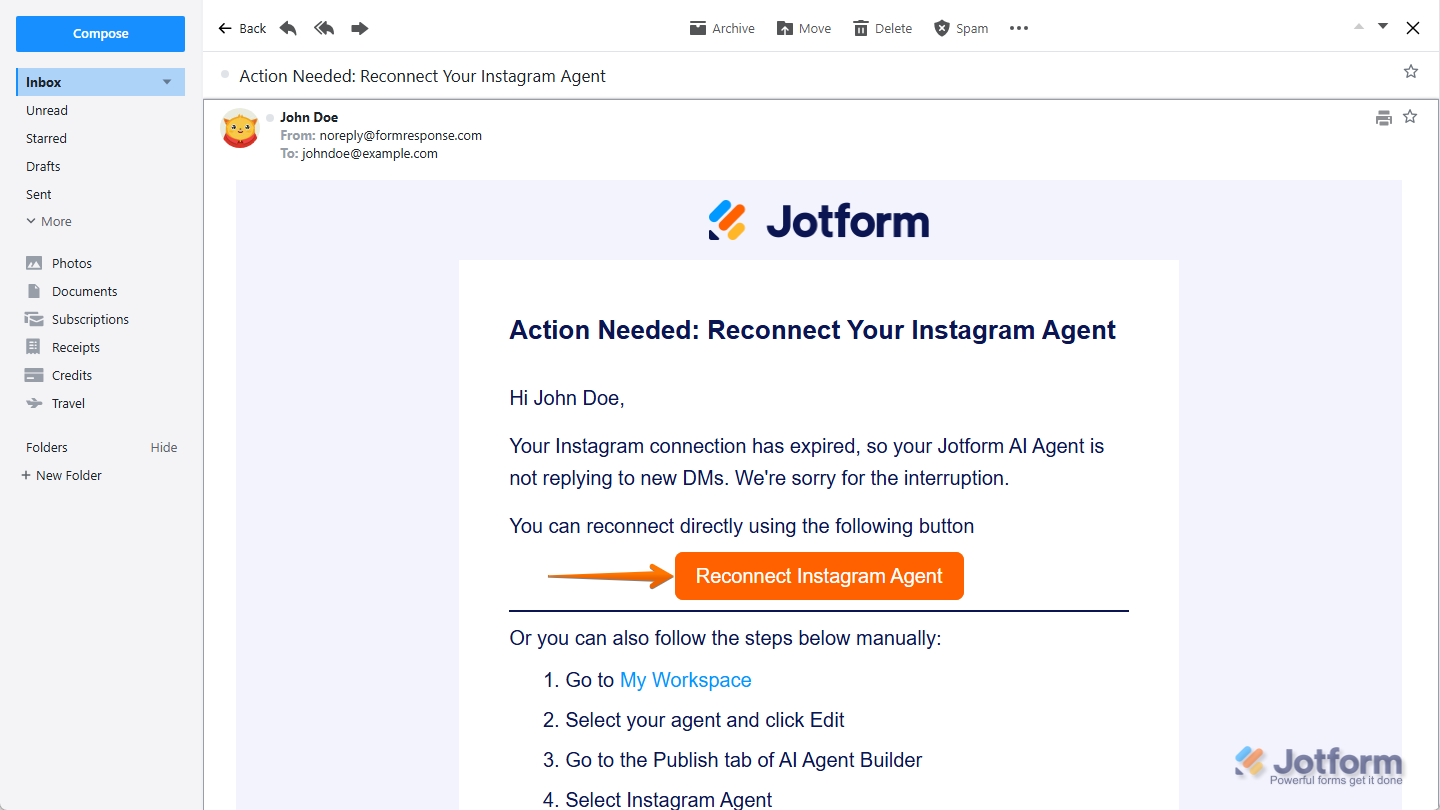Mark the email as Spam
1440x810 pixels.
click(959, 27)
